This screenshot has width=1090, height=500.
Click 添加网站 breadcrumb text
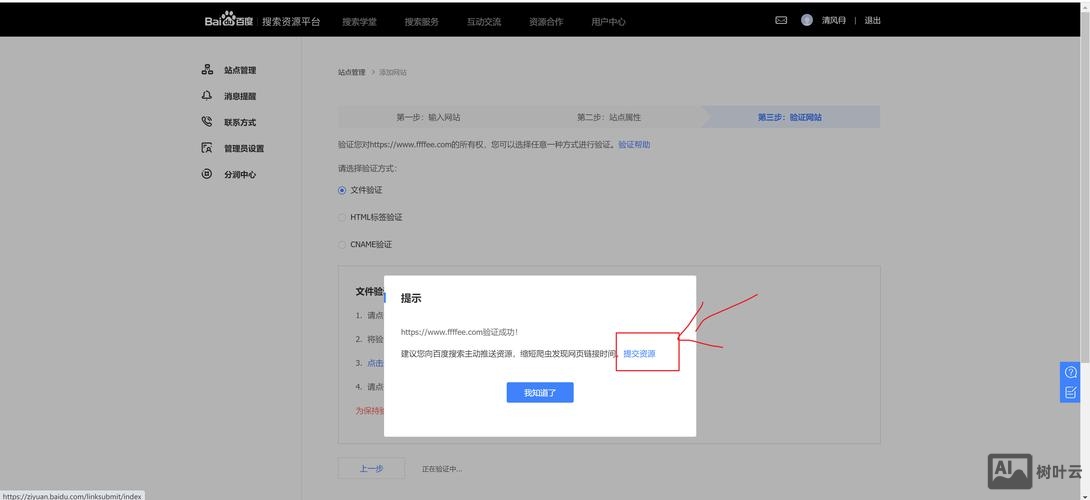[x=393, y=72]
